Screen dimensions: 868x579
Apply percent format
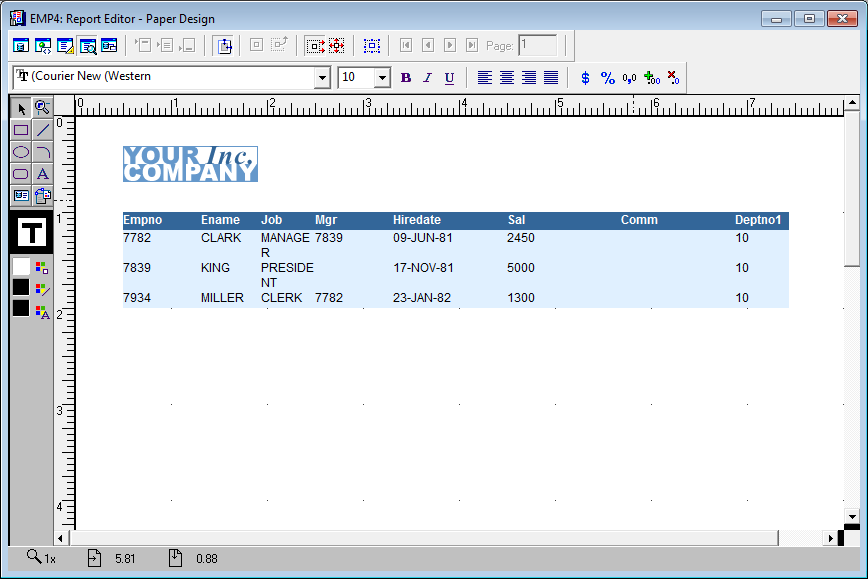608,78
